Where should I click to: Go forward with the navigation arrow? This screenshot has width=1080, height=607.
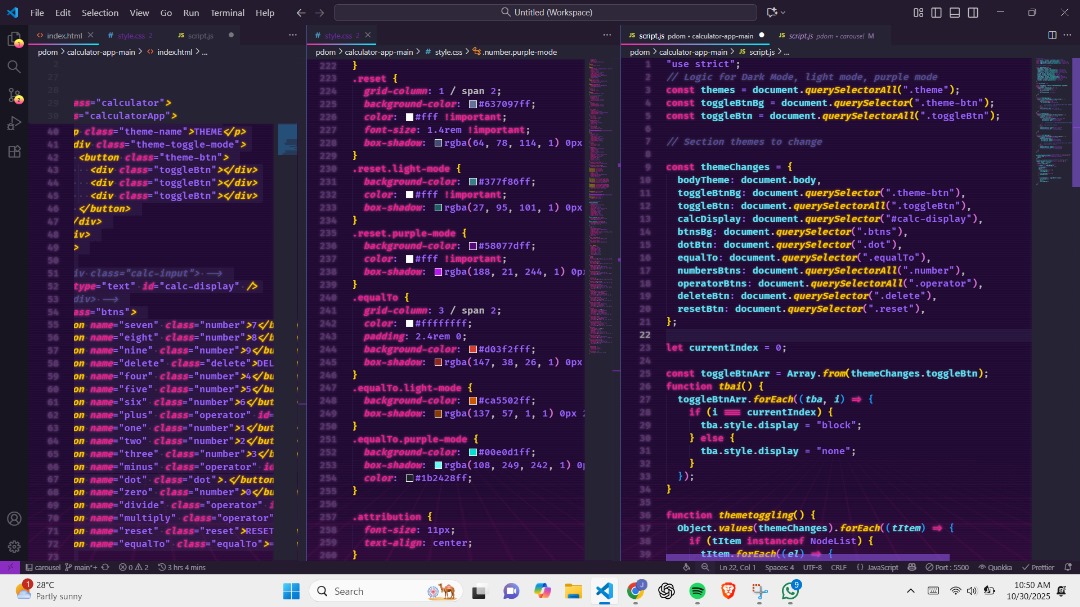tap(320, 12)
